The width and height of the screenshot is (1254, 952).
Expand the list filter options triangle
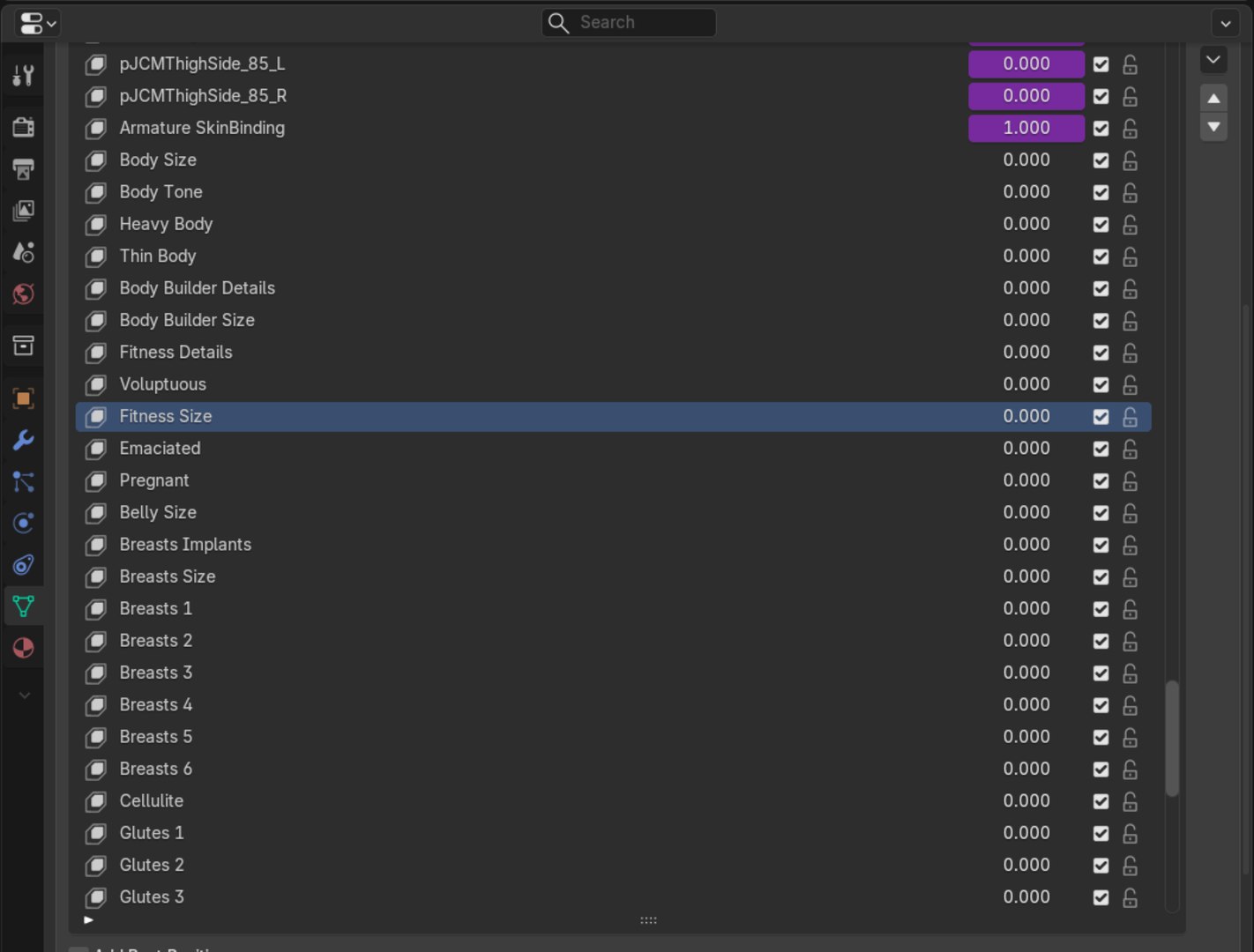coord(88,920)
